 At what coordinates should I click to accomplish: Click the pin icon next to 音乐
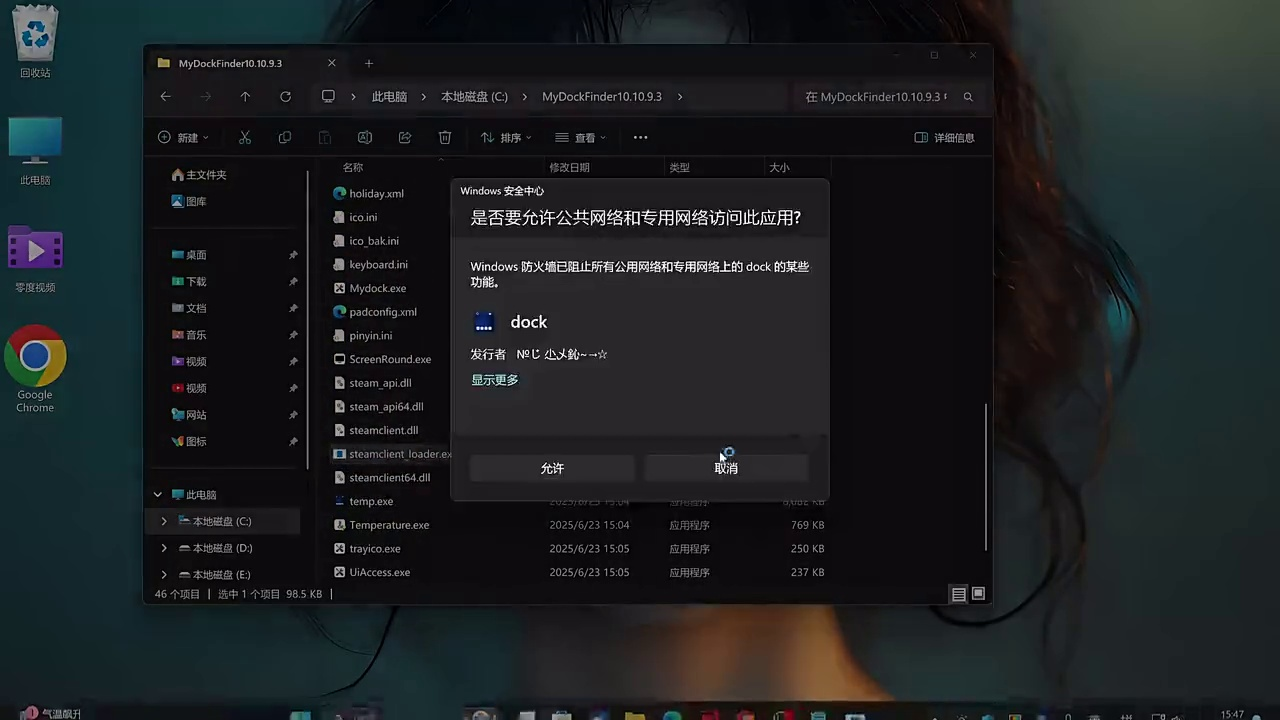tap(293, 335)
